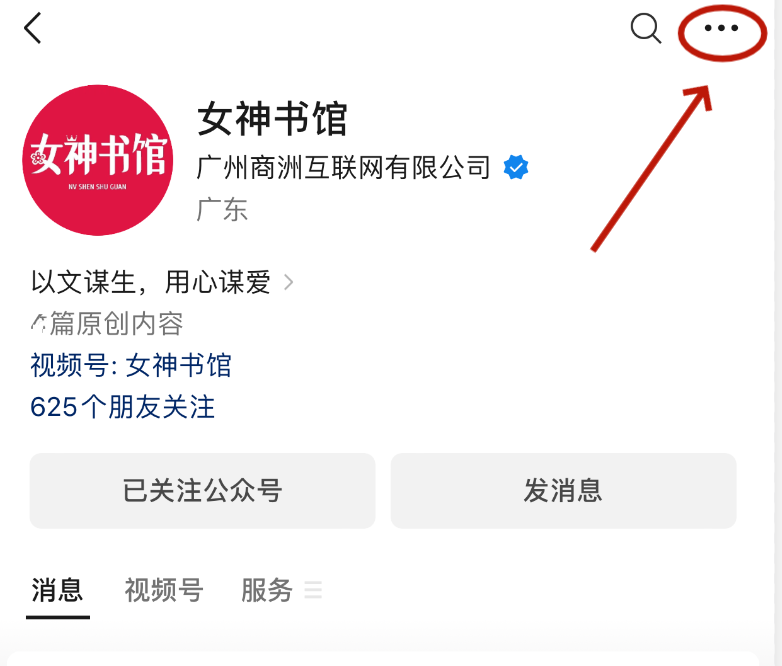Image resolution: width=782 pixels, height=666 pixels.
Task: Open the 服务 tab
Action: coord(267,590)
